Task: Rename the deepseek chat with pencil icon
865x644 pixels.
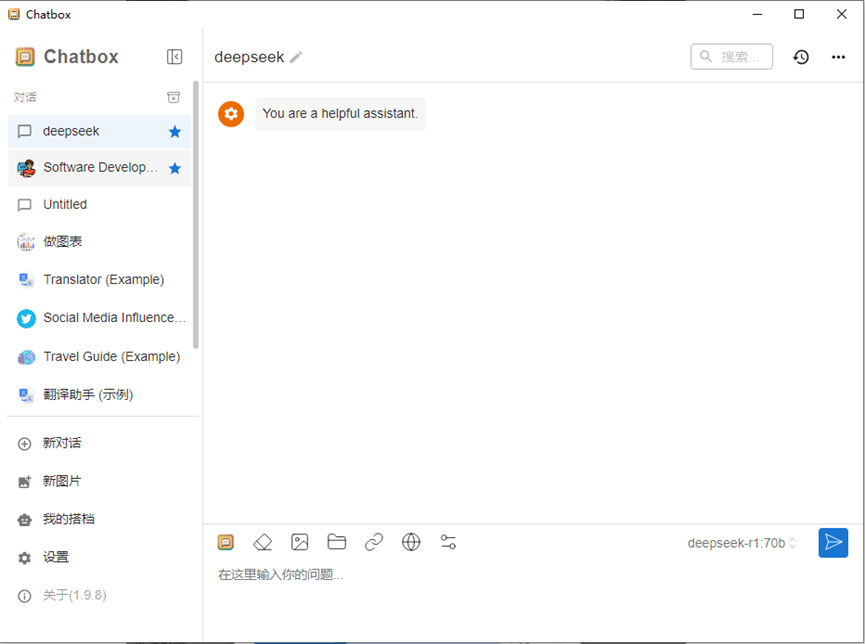Action: pos(293,57)
